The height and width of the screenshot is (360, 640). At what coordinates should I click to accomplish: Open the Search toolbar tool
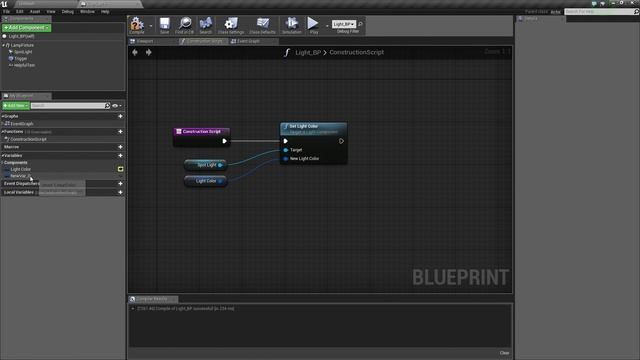tap(206, 25)
